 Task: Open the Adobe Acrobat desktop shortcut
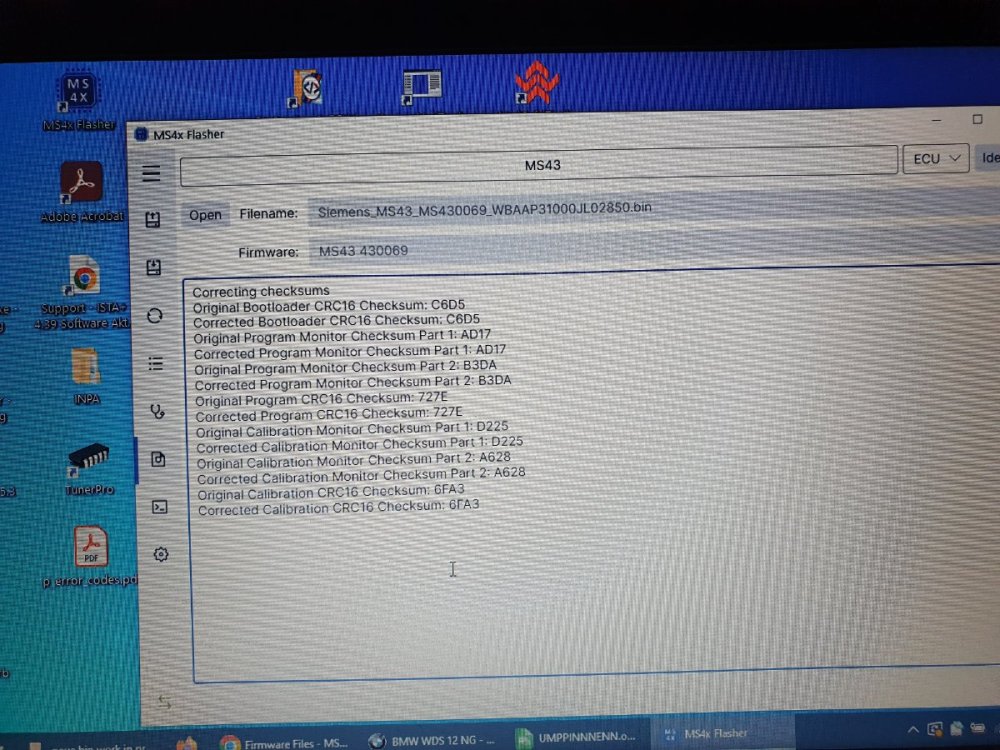point(82,191)
